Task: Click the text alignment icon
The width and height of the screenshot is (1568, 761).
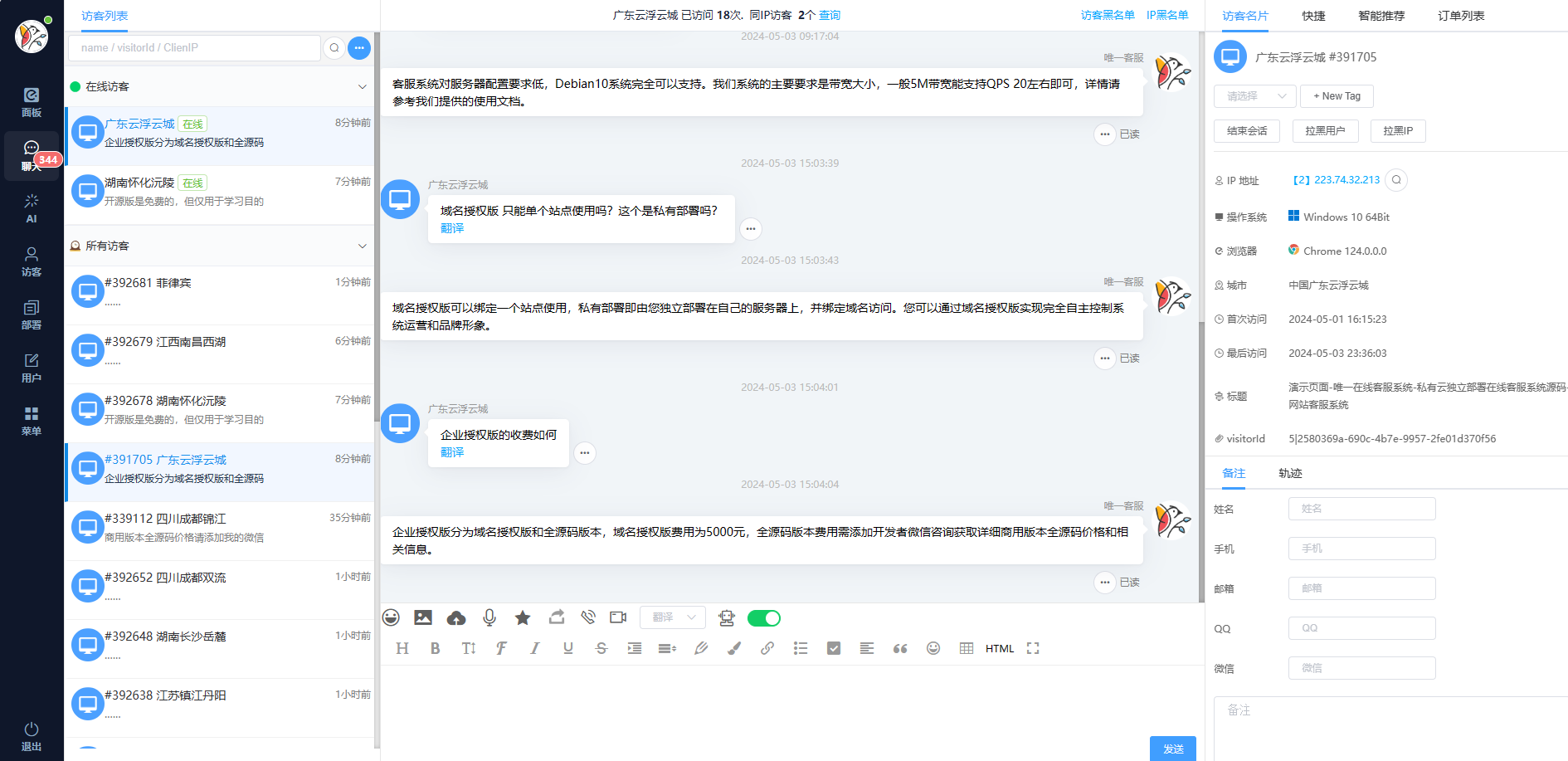Action: tap(867, 648)
